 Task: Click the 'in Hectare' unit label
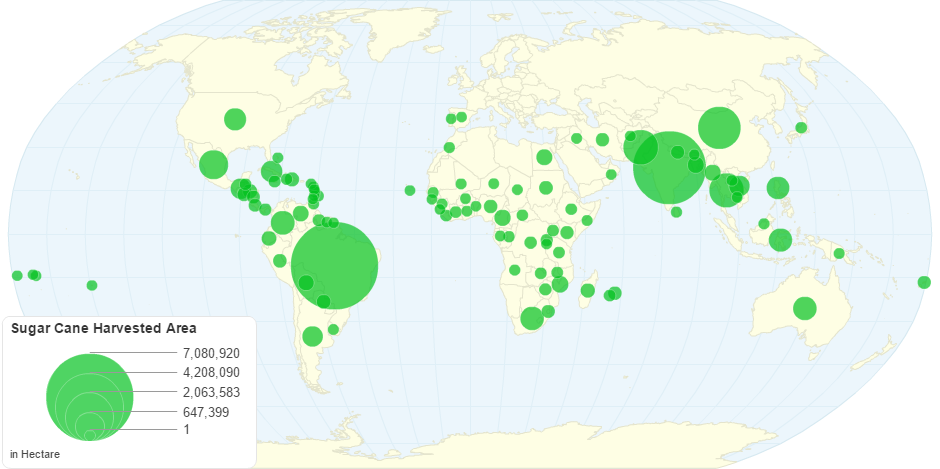(x=34, y=455)
